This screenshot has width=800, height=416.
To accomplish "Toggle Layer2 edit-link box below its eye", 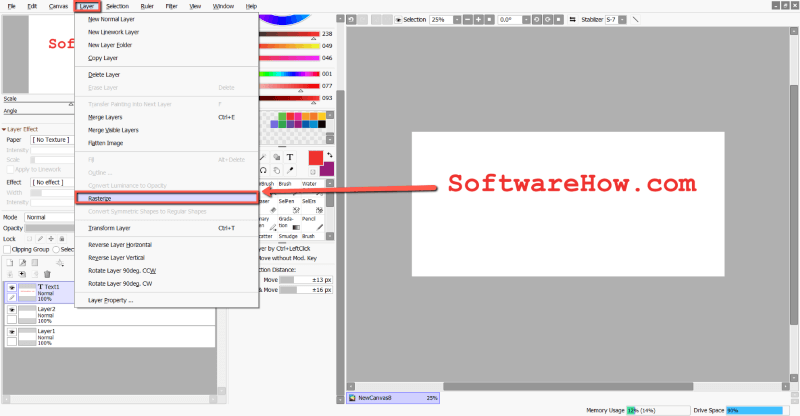I will [x=12, y=320].
